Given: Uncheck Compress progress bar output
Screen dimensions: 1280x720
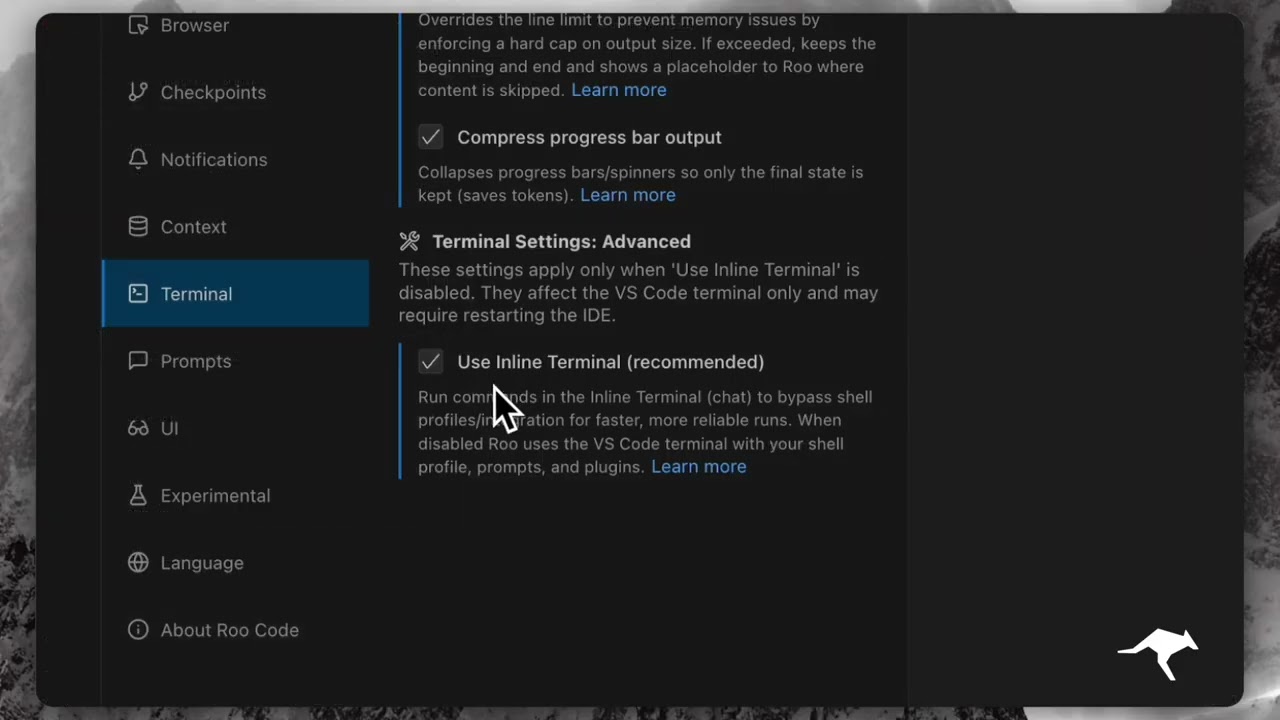Looking at the screenshot, I should point(430,137).
